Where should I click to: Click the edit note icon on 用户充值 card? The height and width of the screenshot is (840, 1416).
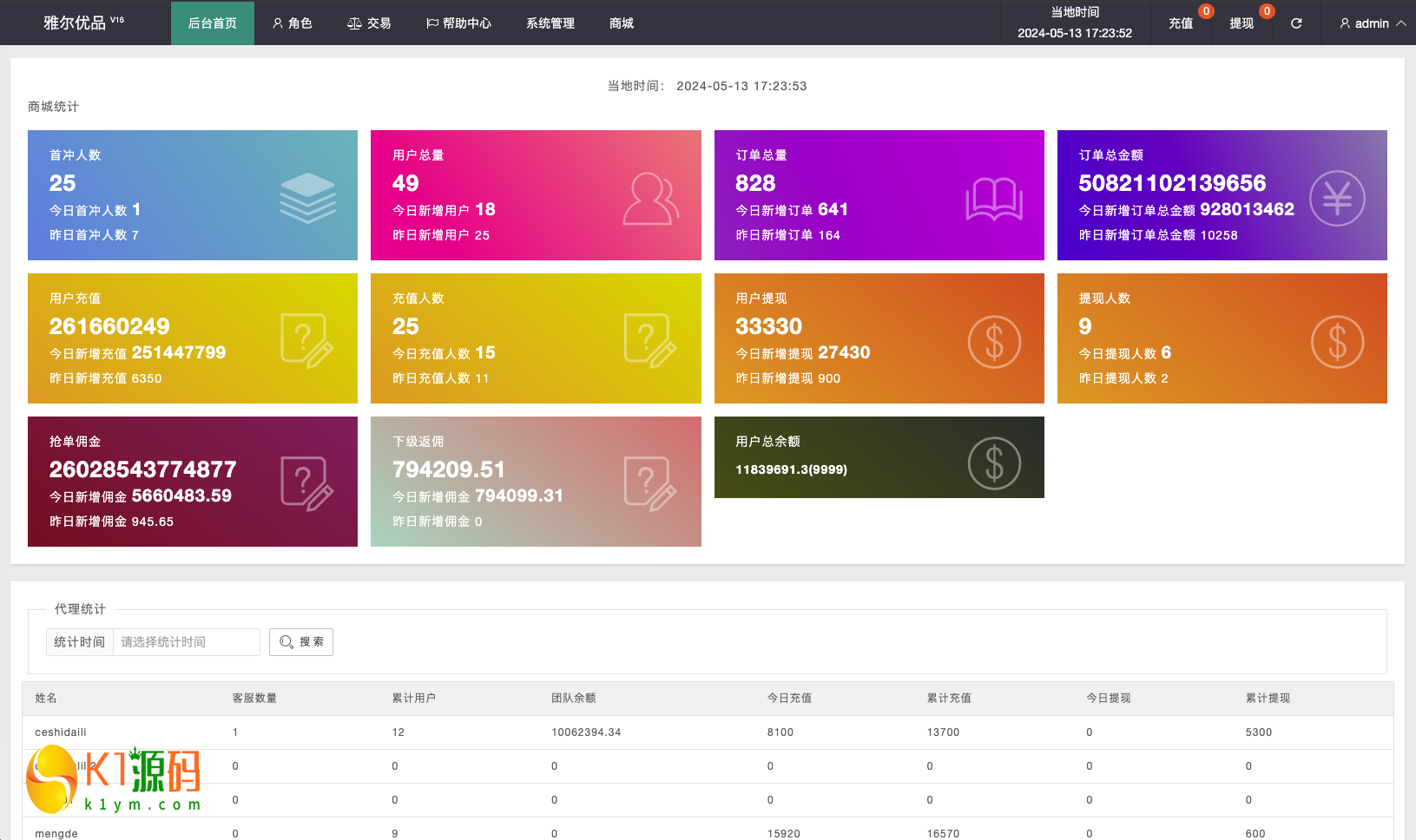click(x=307, y=341)
